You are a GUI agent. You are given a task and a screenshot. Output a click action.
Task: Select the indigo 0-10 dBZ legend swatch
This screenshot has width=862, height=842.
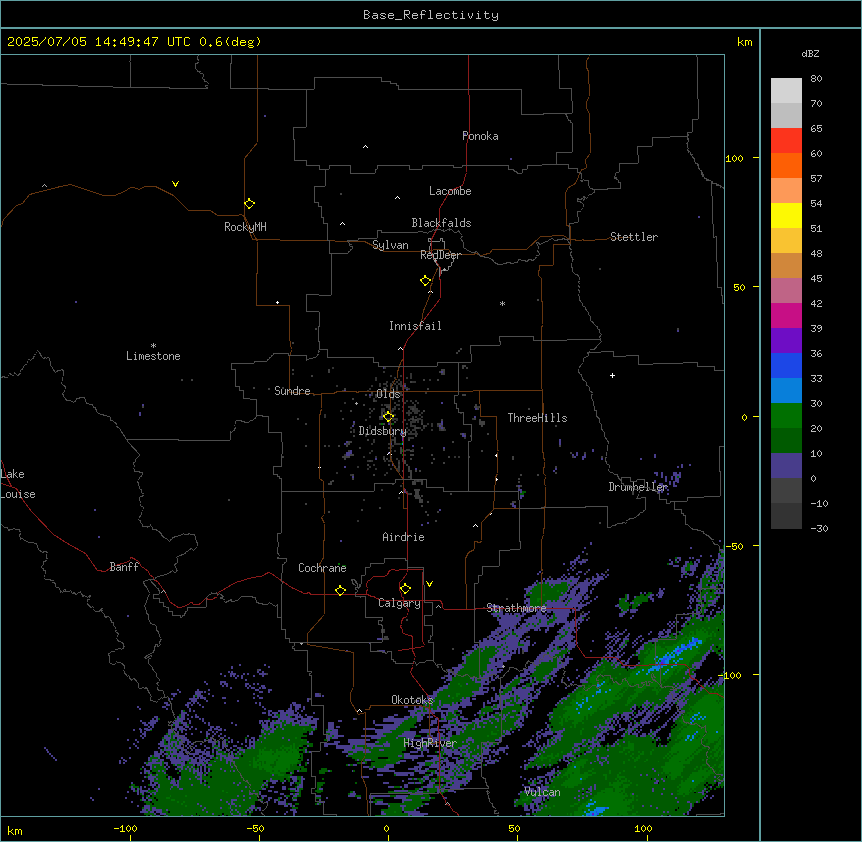coord(786,466)
